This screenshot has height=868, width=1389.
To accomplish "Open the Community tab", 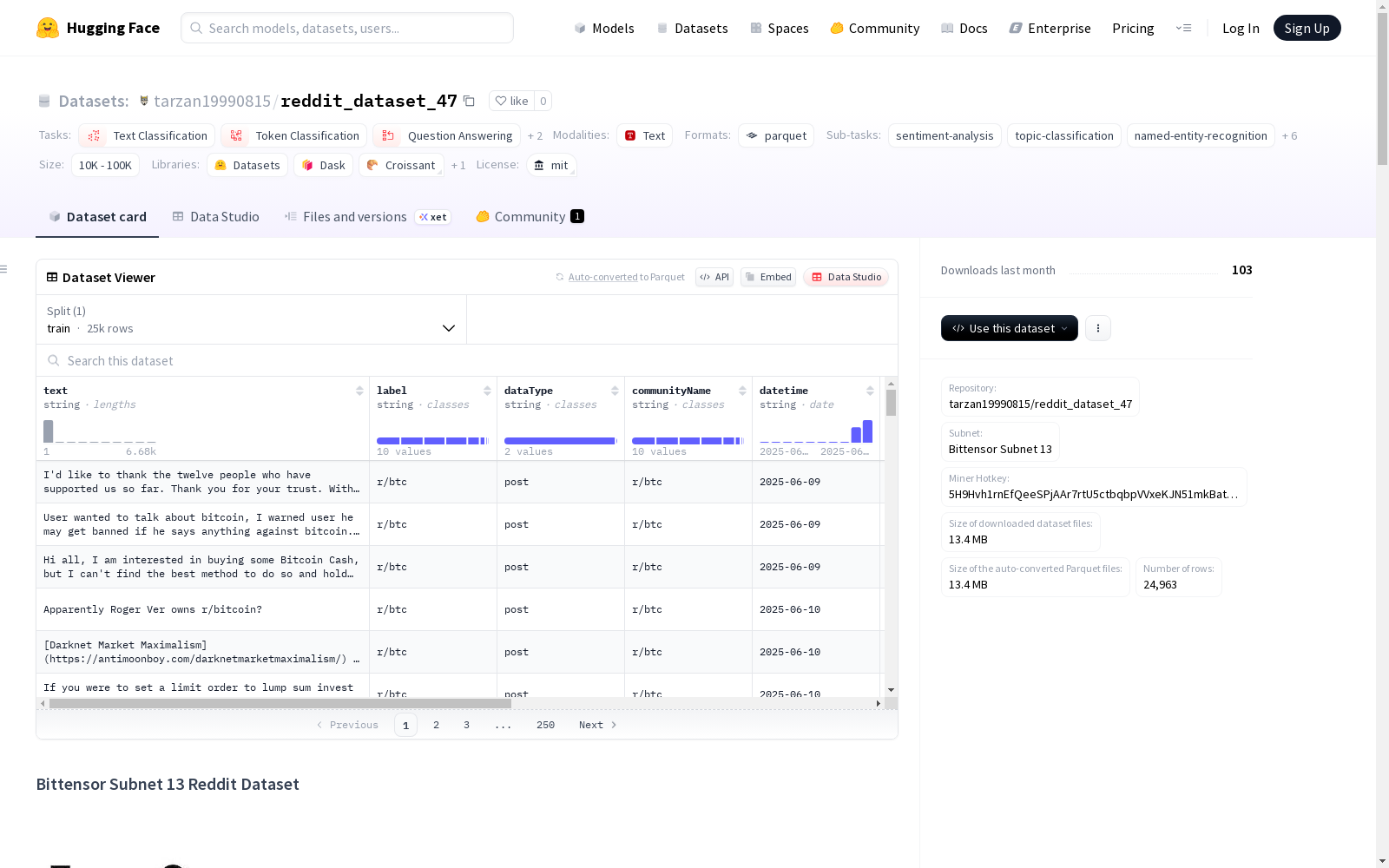I will tap(530, 217).
